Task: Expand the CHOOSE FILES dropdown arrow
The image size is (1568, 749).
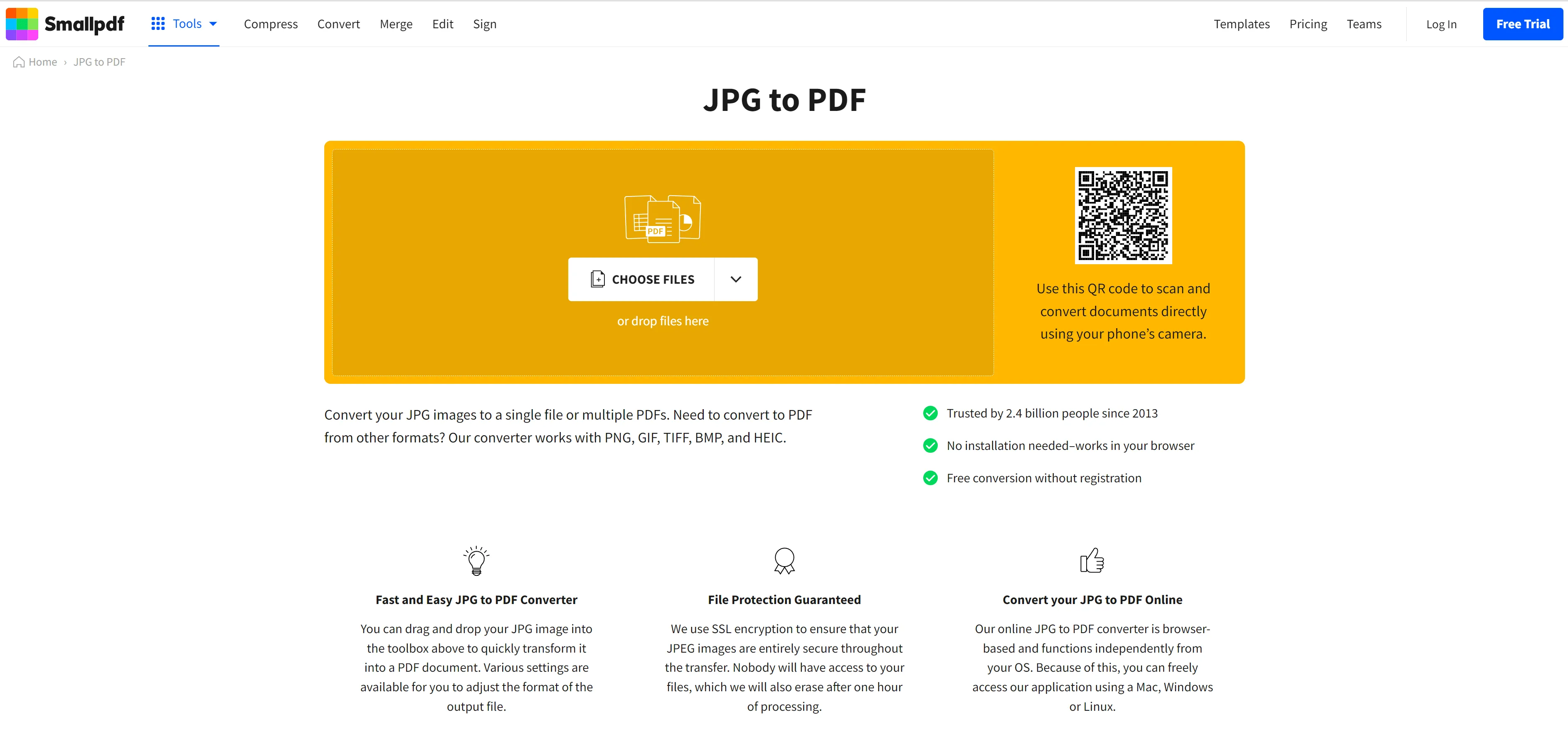Action: (736, 279)
